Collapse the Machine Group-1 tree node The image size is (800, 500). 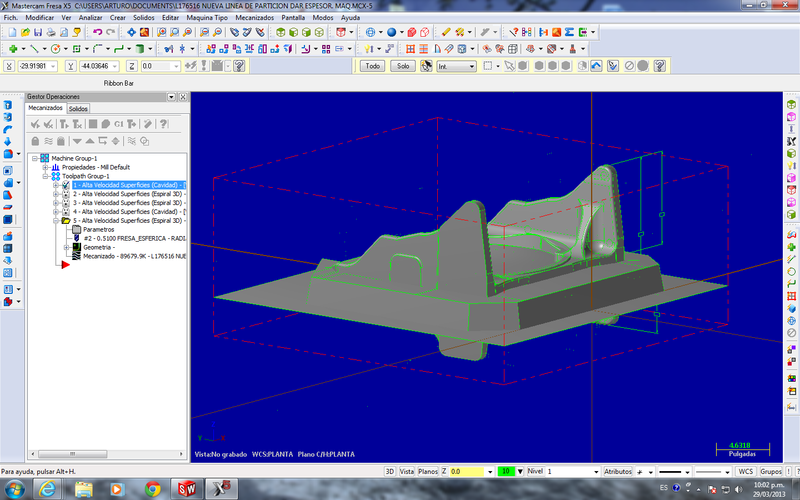coord(34,159)
